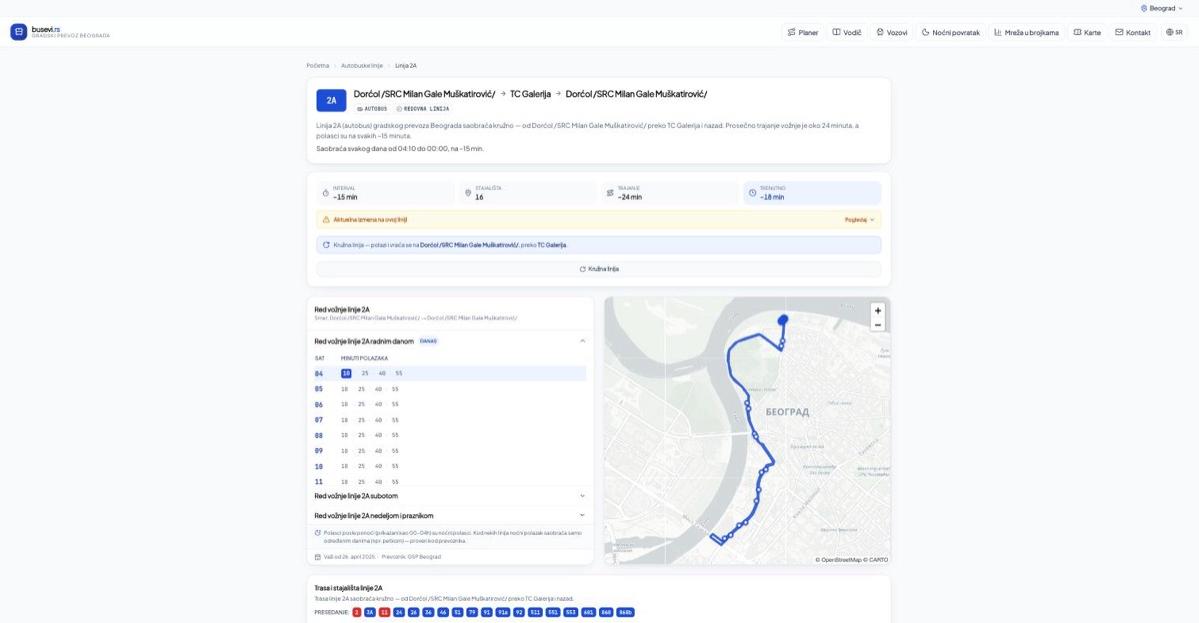The height and width of the screenshot is (623, 1199).
Task: Open the Planer route planner
Action: 803,32
